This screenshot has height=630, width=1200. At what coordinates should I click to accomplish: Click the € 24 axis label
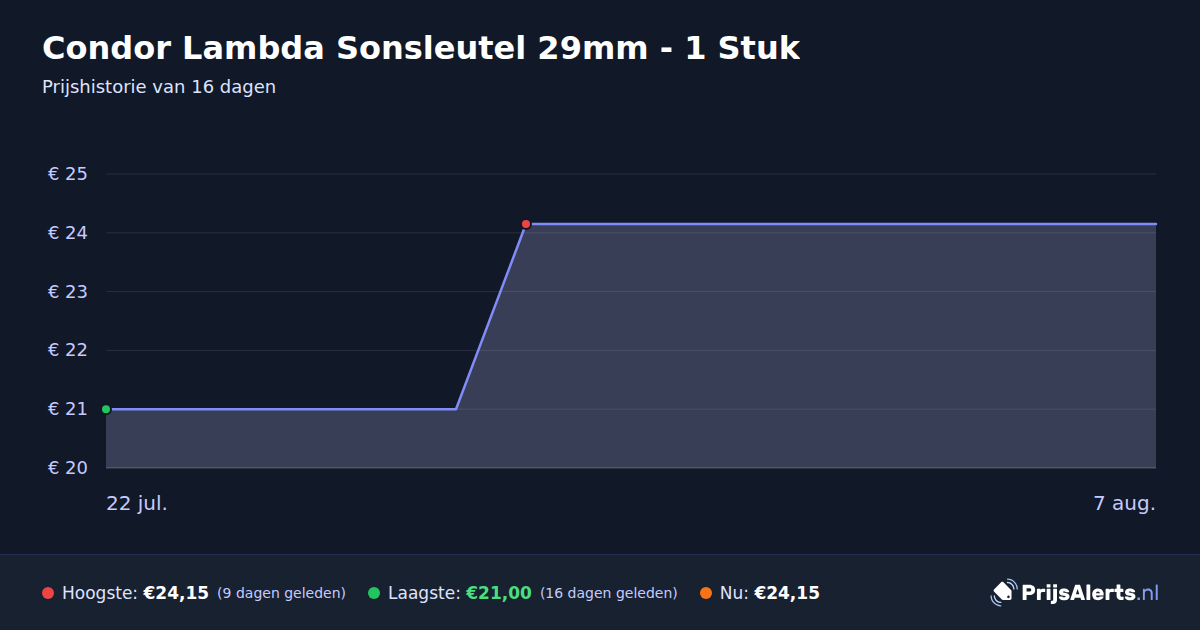pyautogui.click(x=68, y=233)
